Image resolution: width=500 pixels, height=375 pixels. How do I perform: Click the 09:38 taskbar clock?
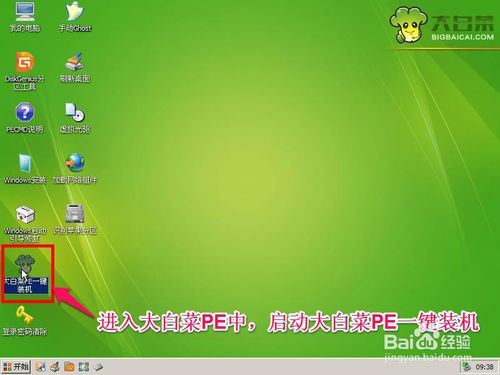pyautogui.click(x=484, y=367)
